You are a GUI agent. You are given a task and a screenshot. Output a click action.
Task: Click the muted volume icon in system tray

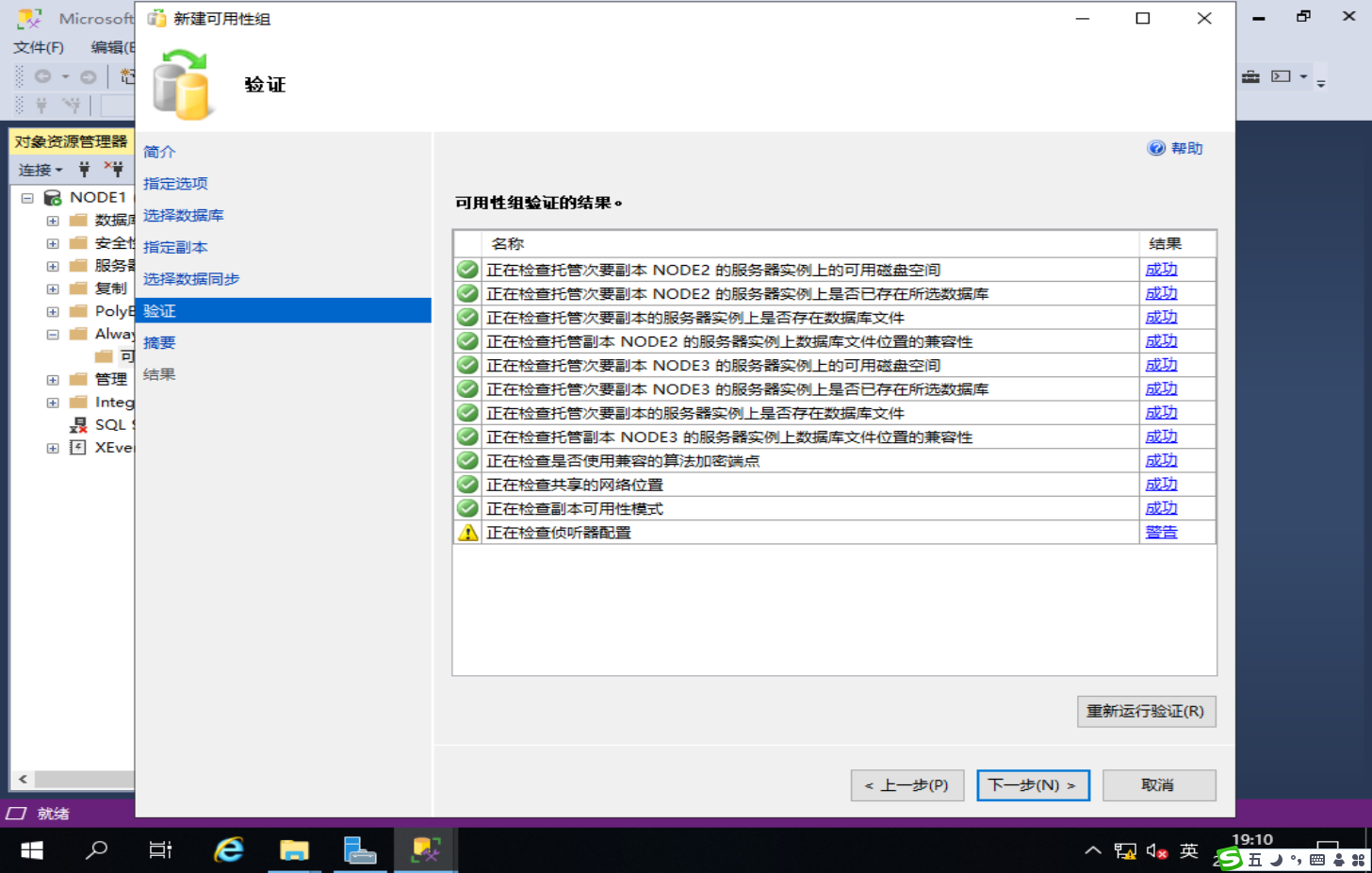(1157, 851)
